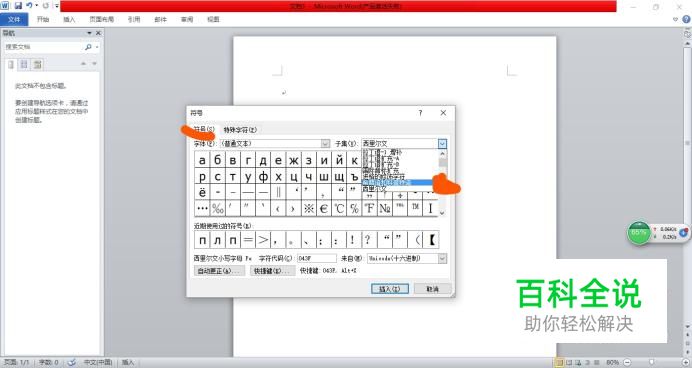
Task: Click the 取消 Cancel button
Action: click(x=432, y=289)
